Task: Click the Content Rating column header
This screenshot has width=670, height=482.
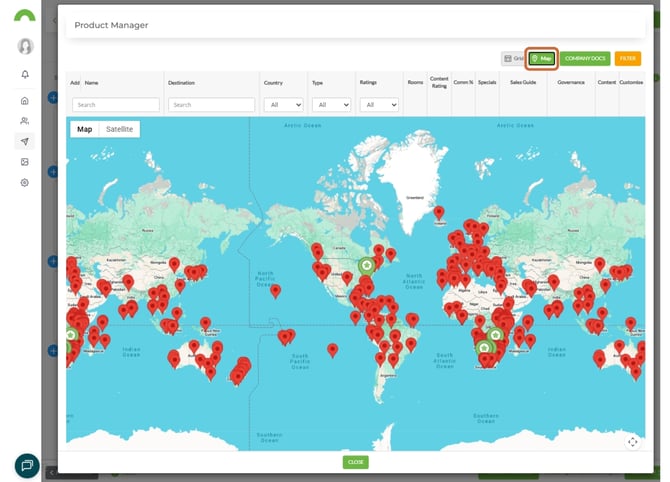Action: point(439,82)
